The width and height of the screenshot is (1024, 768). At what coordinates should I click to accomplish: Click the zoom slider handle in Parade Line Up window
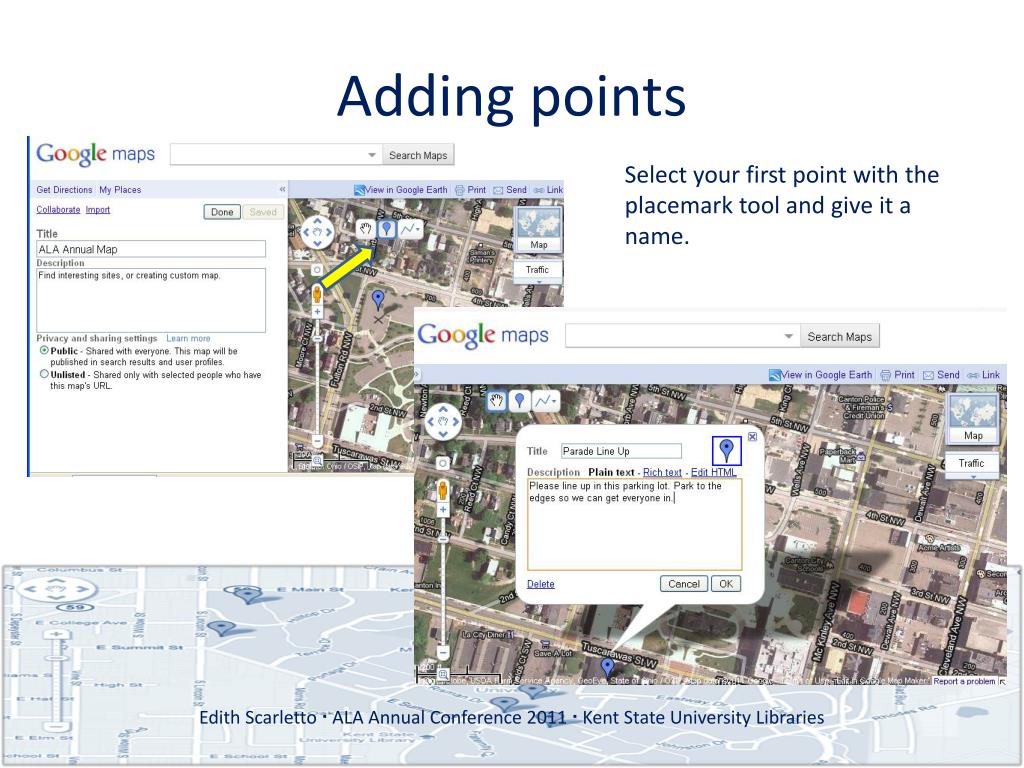point(443,540)
